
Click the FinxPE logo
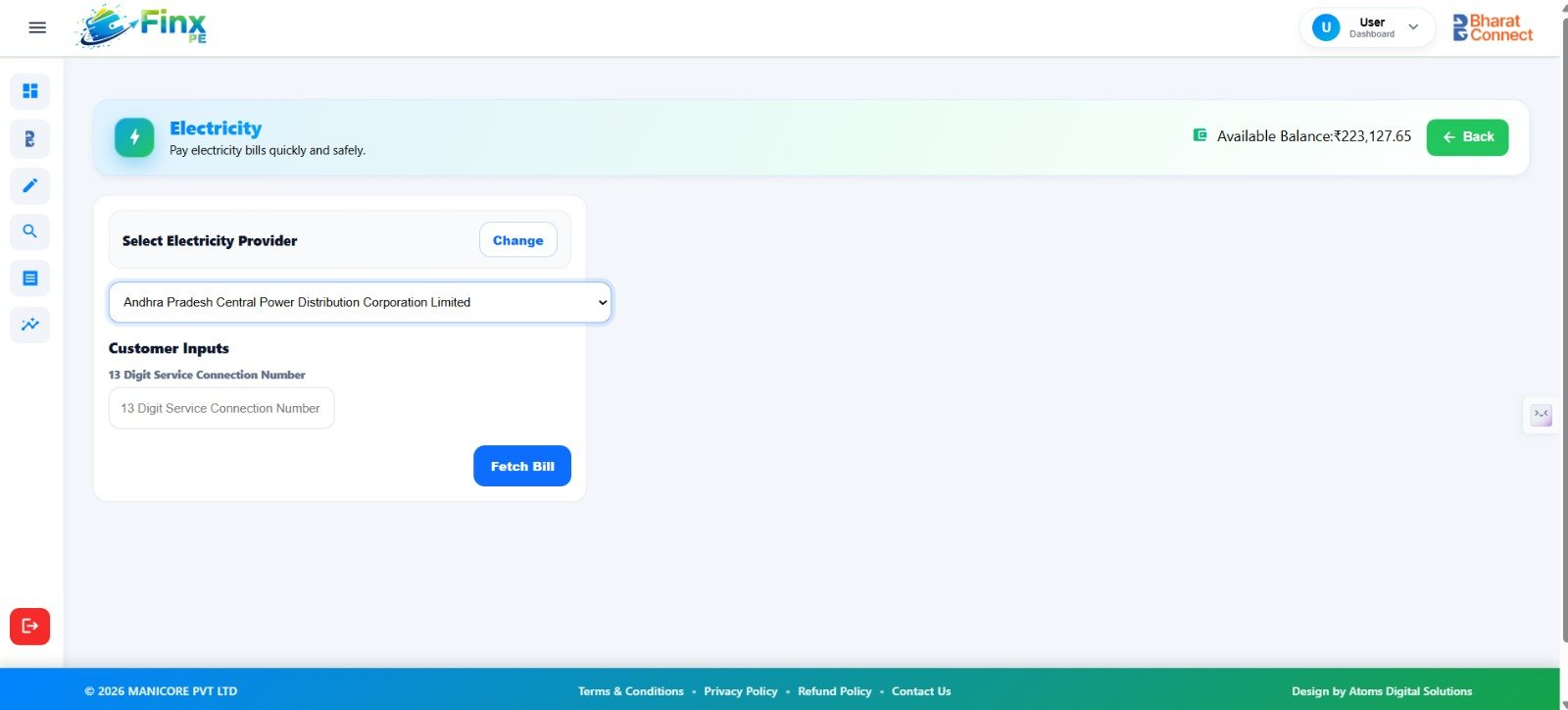click(x=142, y=26)
